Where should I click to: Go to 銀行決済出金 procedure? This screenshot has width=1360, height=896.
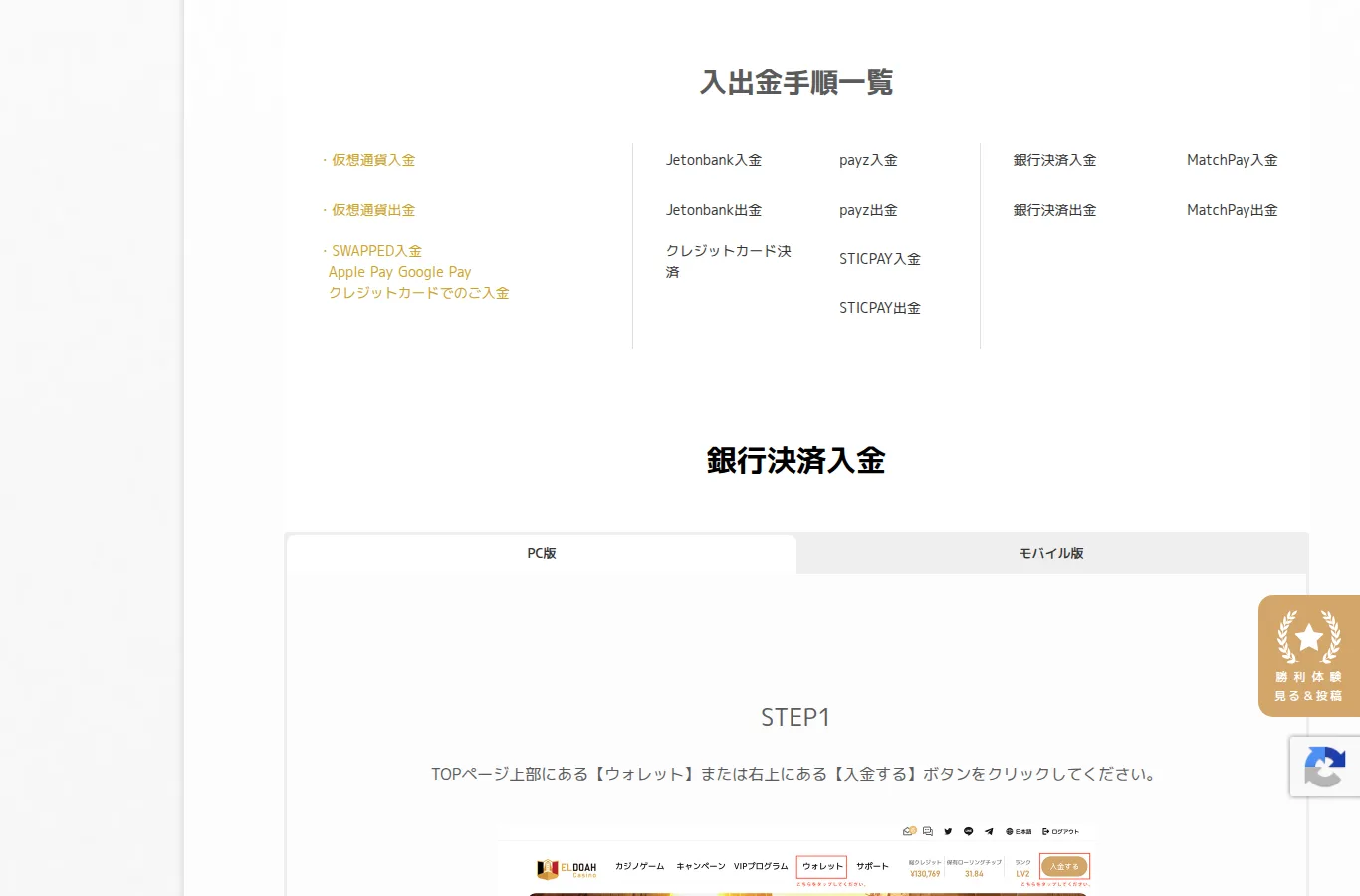(1054, 210)
